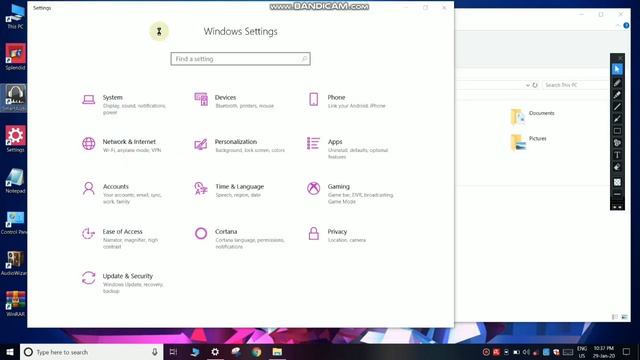
Task: Open the Cortana settings category
Action: click(239, 238)
